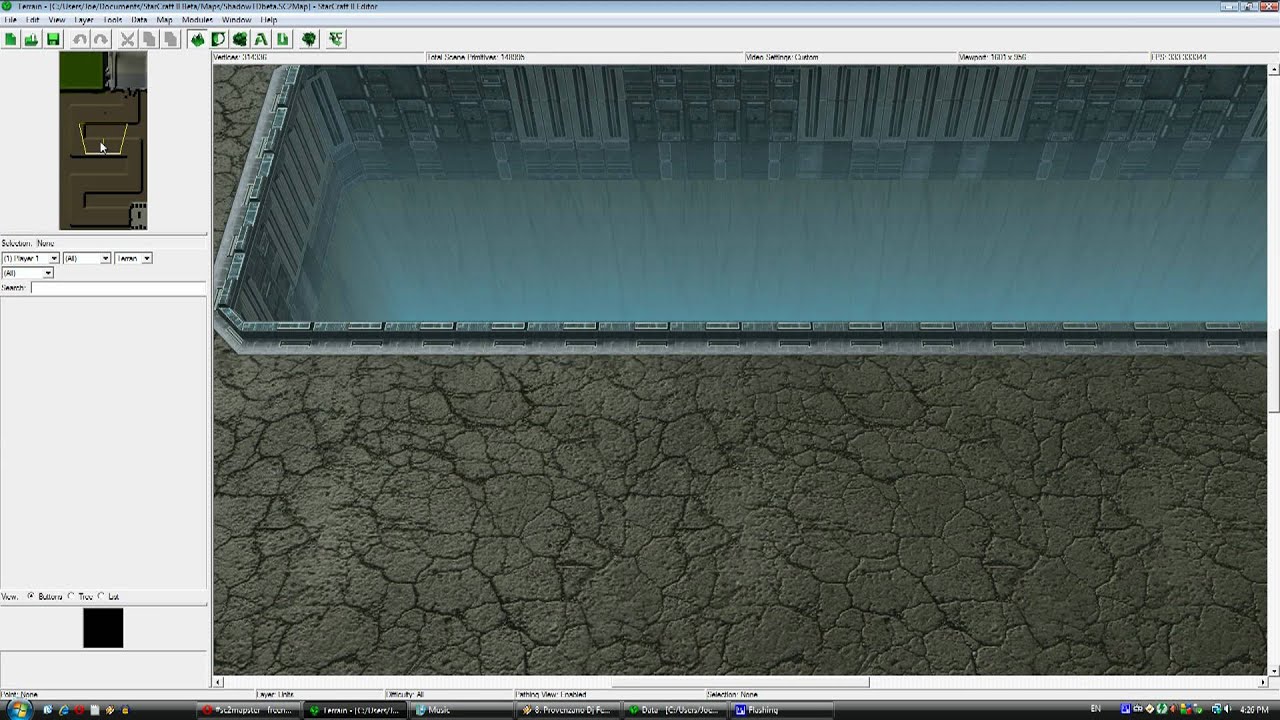Click the Test Document toolbar icon
Viewport: 1280px width, 720px height.
[x=335, y=39]
